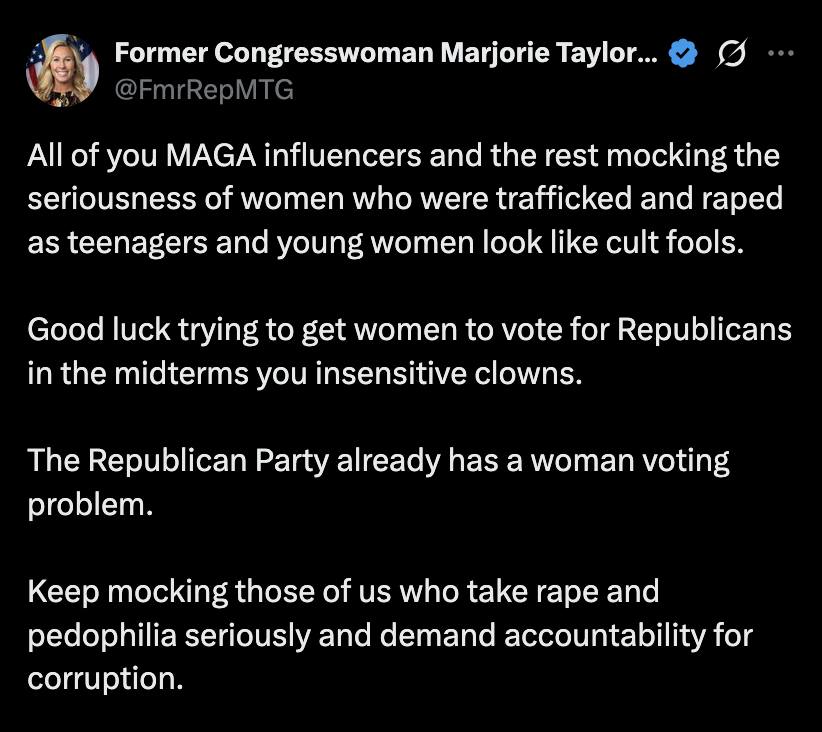Image resolution: width=822 pixels, height=732 pixels.
Task: Click the Grok slashed-circle icon
Action: tap(729, 56)
